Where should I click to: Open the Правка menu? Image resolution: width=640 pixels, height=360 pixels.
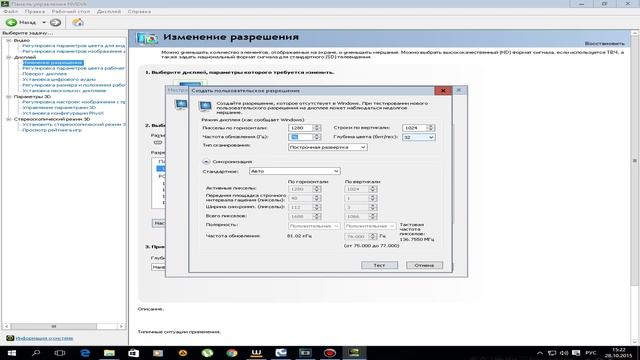click(x=35, y=11)
